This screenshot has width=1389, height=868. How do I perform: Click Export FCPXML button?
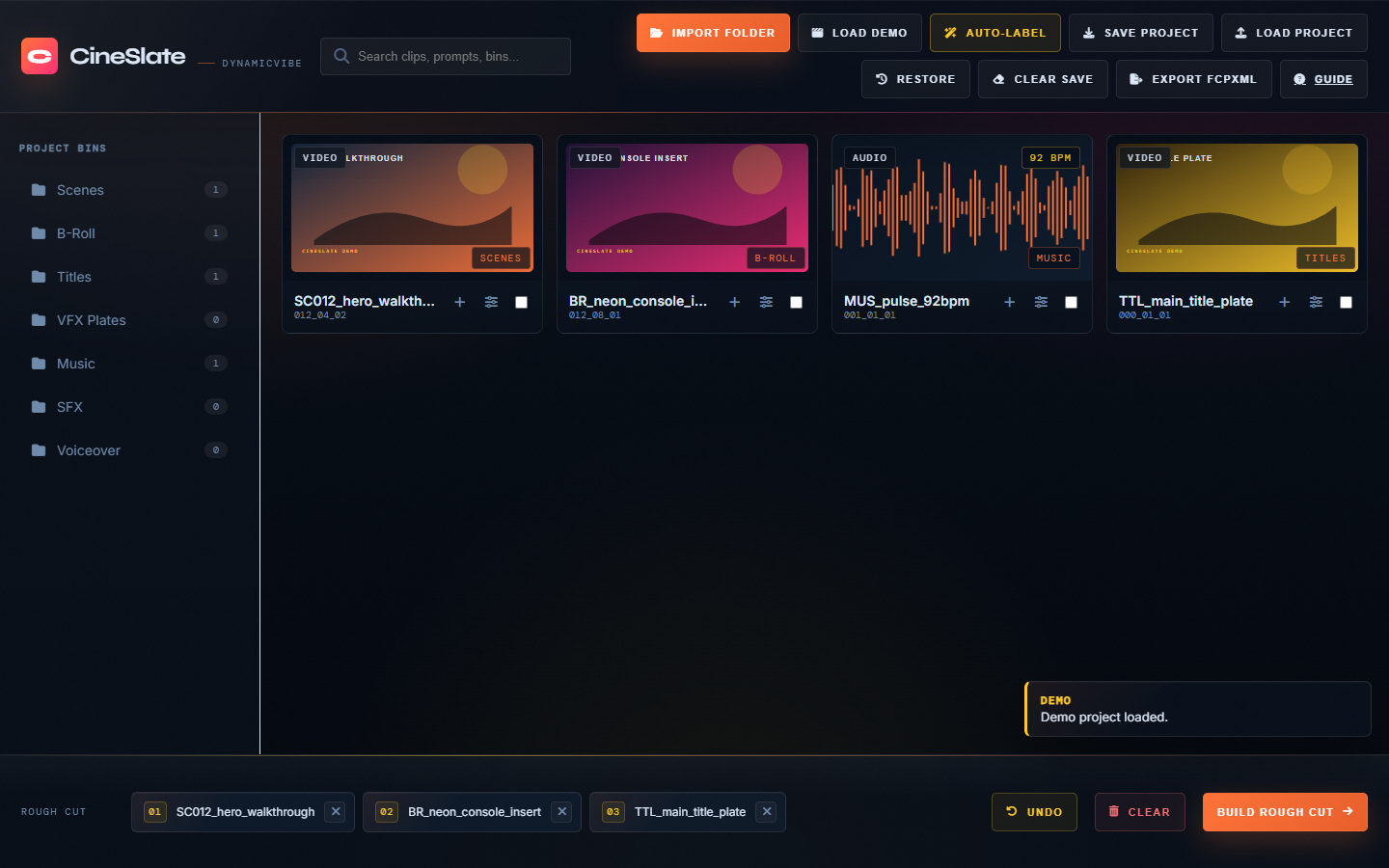(1193, 79)
